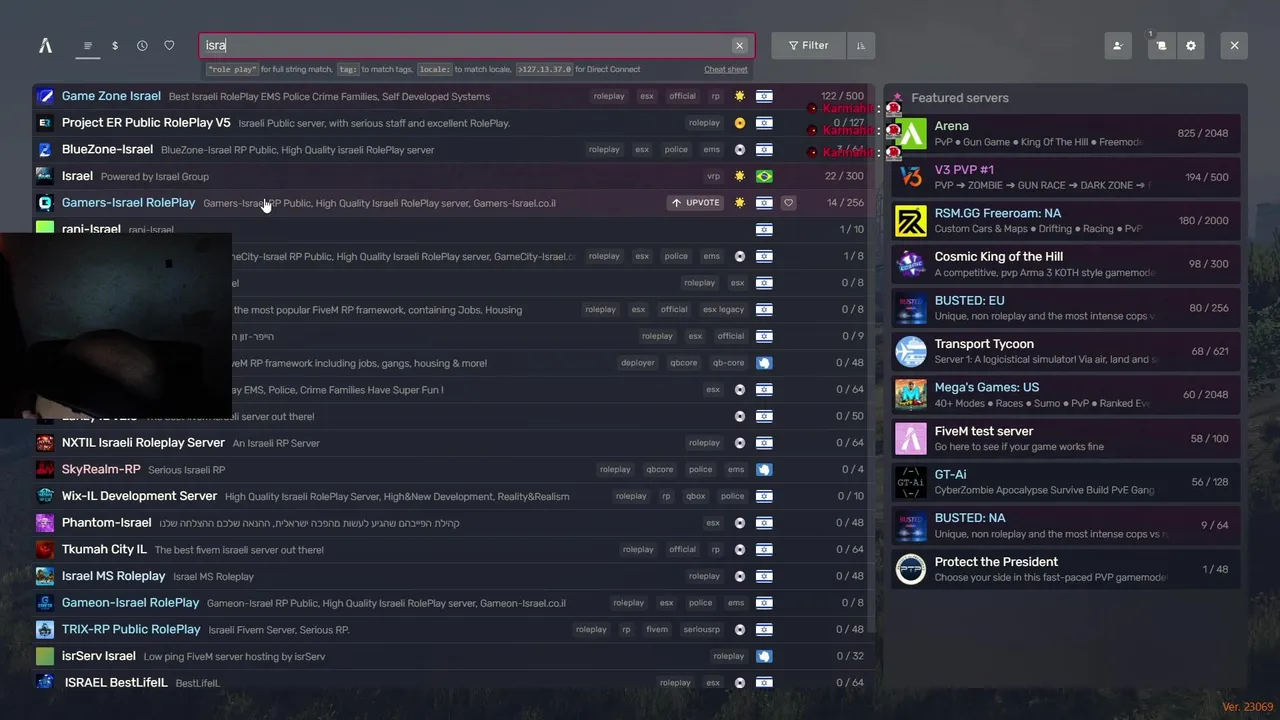The image size is (1280, 720).
Task: Click the Game Zone Israel server icon
Action: click(45, 96)
